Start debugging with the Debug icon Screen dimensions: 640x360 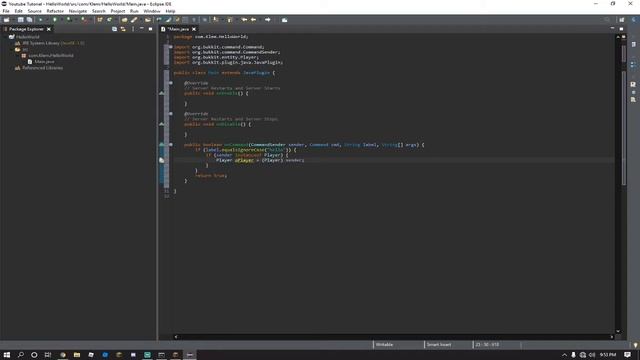41,20
